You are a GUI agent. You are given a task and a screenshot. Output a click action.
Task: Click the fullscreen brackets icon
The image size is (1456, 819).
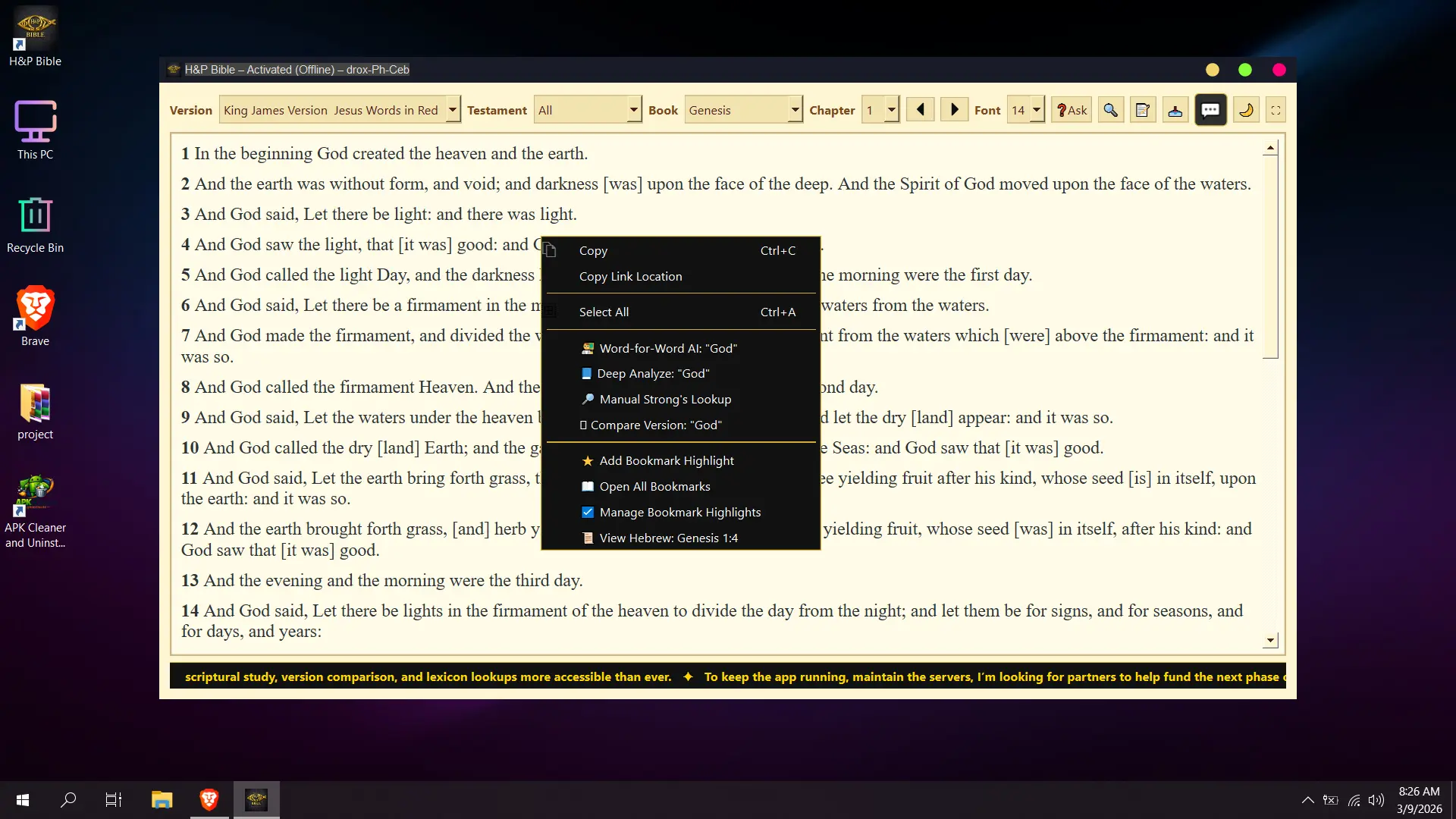point(1276,111)
